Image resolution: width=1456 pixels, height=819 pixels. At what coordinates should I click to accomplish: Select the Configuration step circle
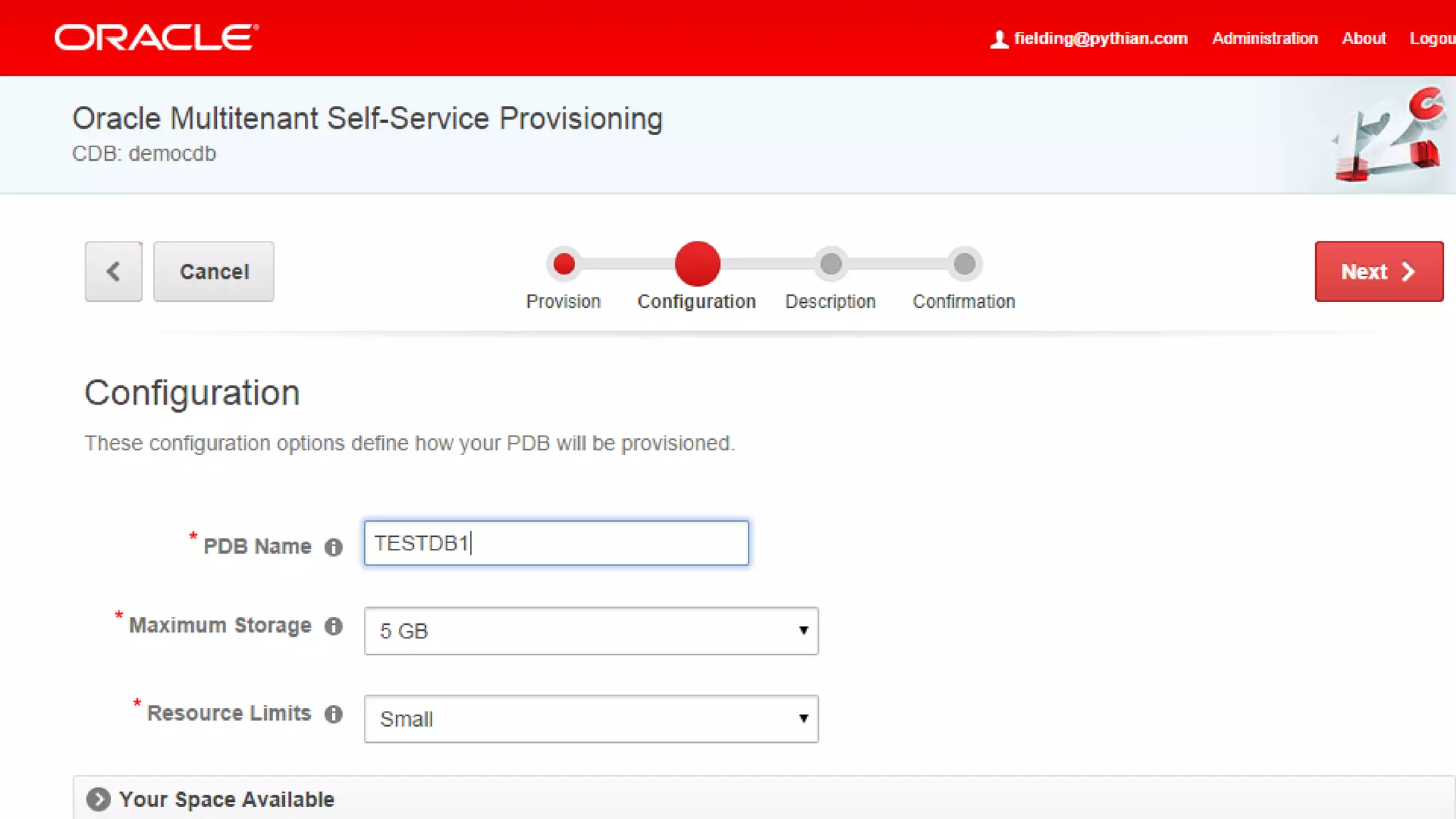click(x=697, y=264)
